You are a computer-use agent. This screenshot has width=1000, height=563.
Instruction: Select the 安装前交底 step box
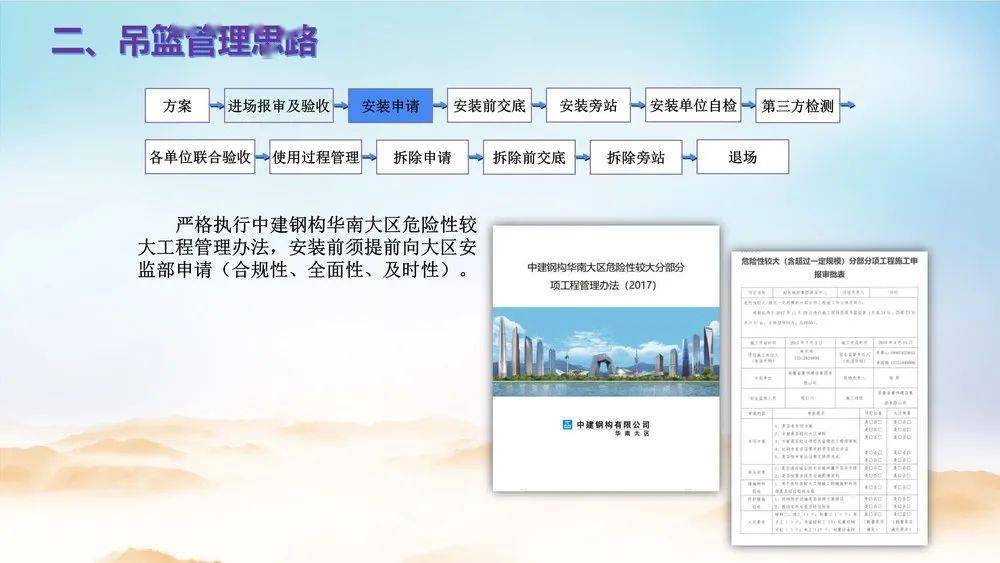(x=489, y=106)
